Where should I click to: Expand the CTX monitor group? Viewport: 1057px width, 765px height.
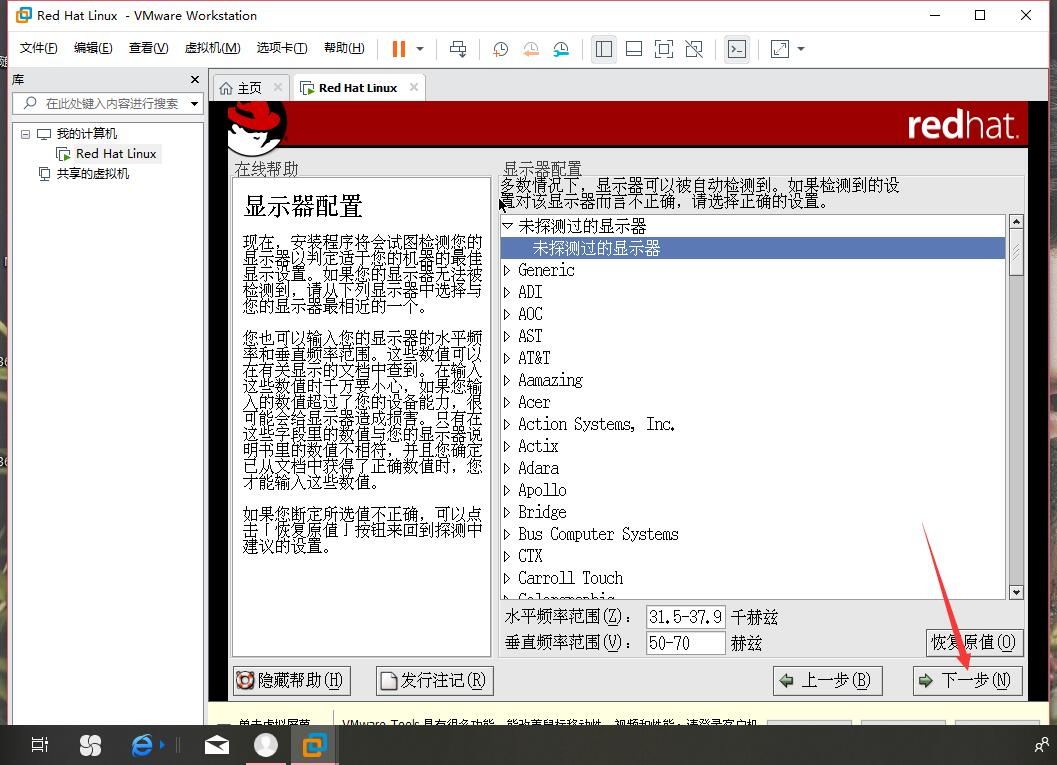tap(507, 557)
